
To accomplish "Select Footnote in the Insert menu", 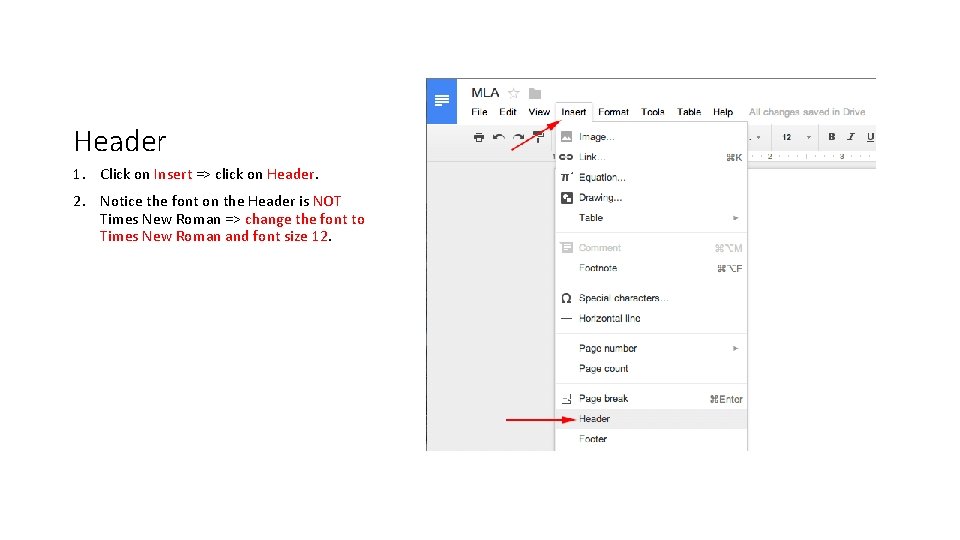I will (651, 268).
